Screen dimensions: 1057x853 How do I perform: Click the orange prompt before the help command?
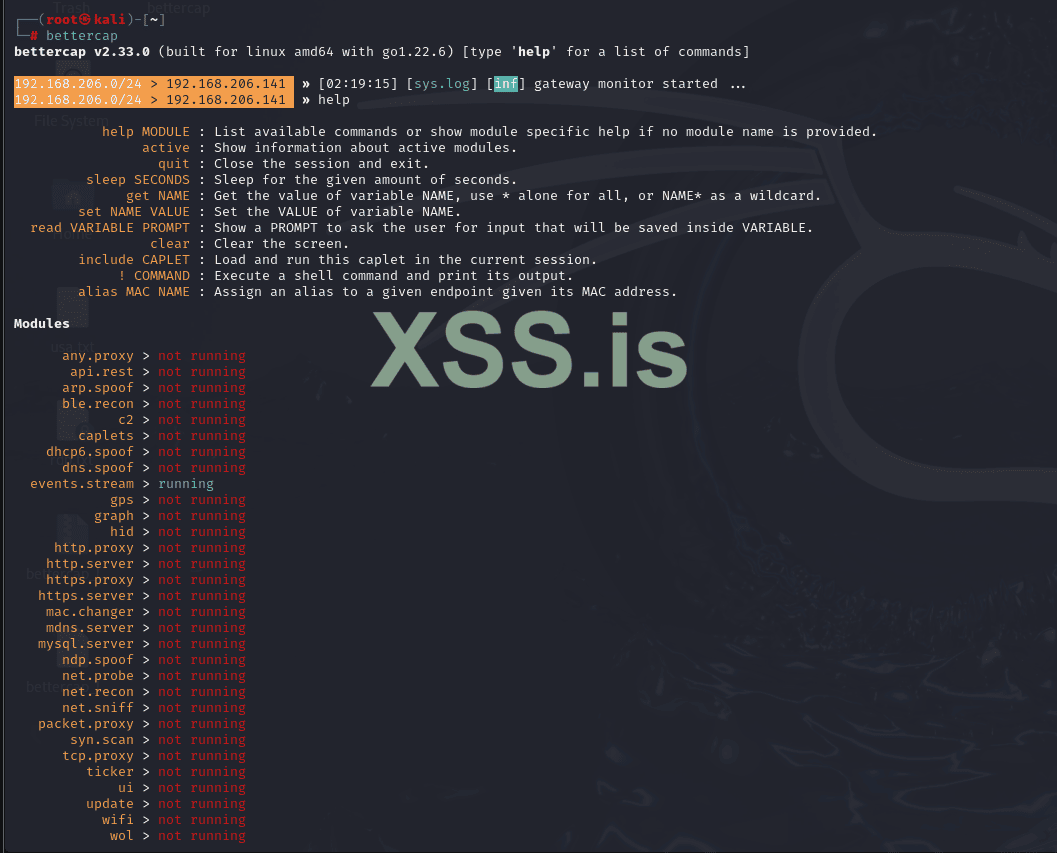click(154, 100)
